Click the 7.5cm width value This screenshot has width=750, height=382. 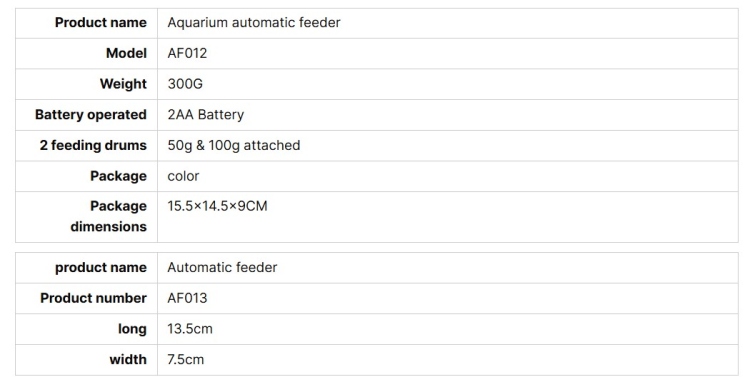185,360
